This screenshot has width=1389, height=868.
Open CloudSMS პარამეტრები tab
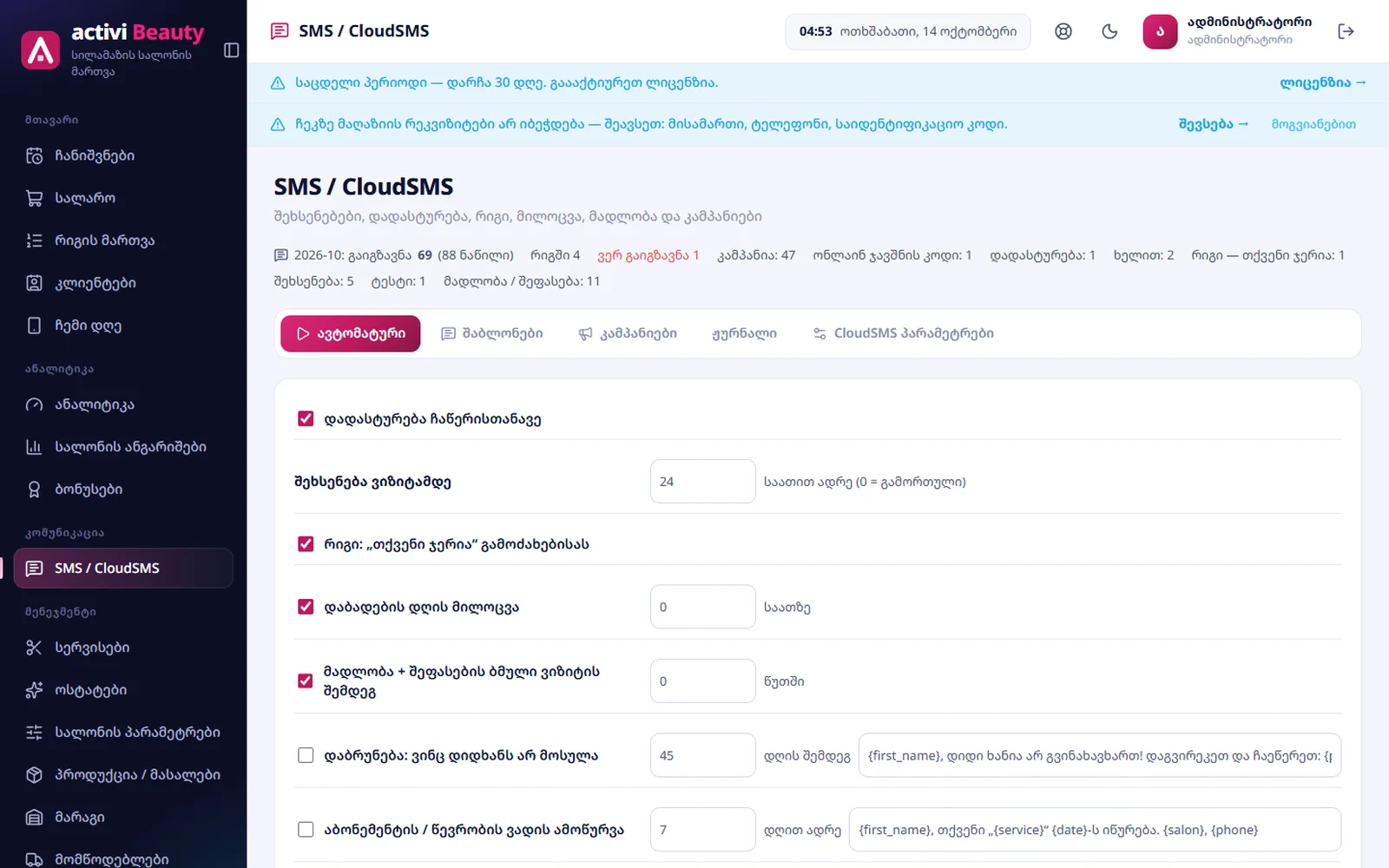coord(903,333)
